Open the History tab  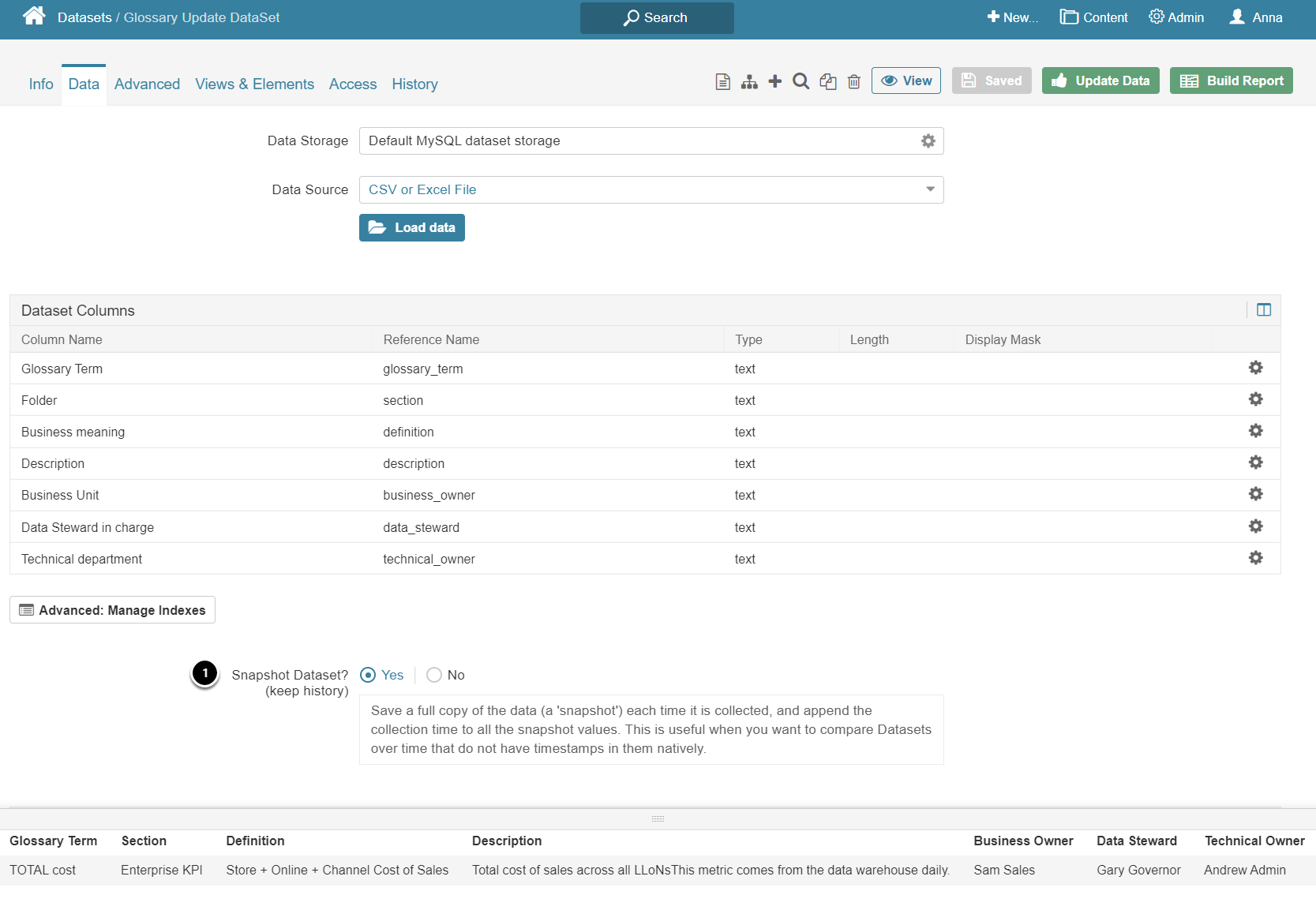click(x=414, y=84)
